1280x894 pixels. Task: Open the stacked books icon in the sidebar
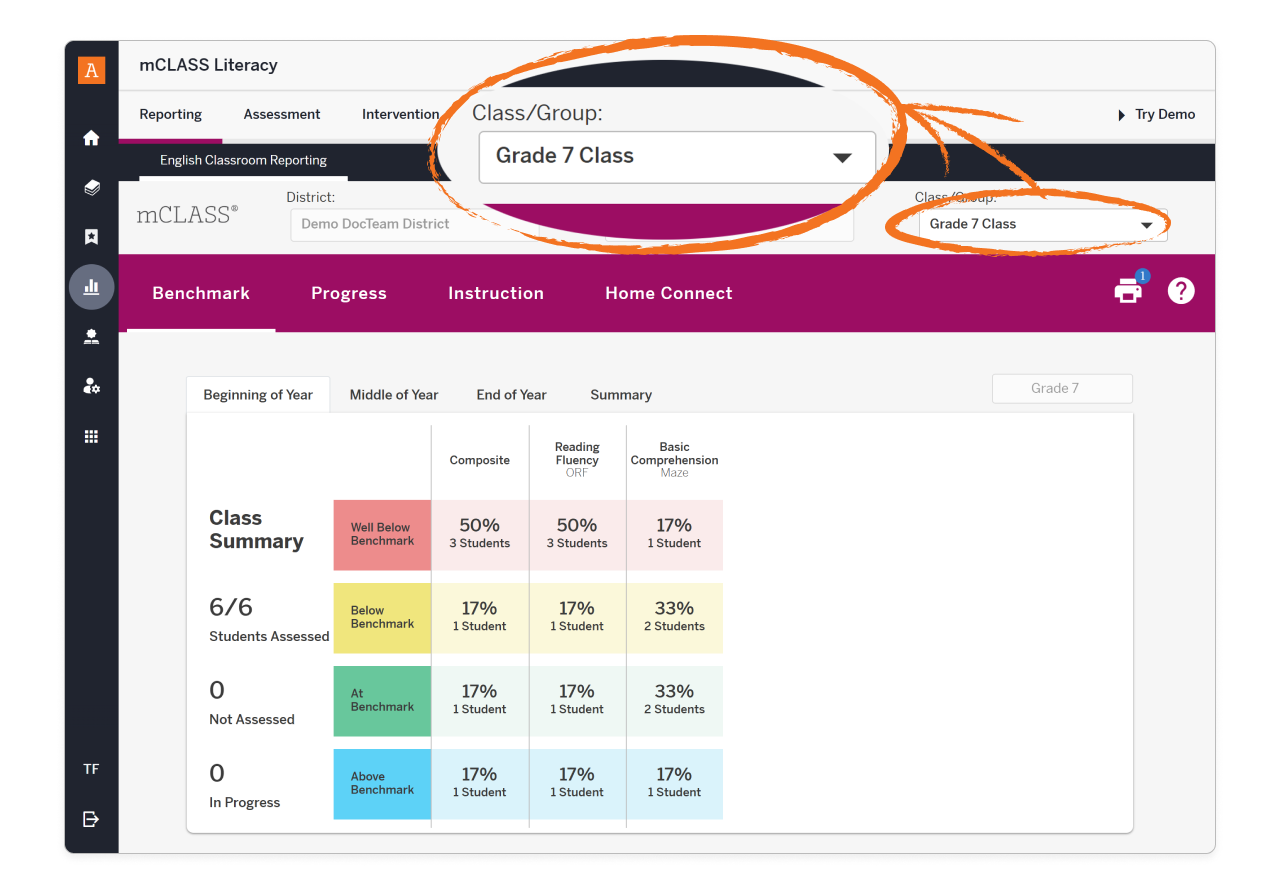click(91, 187)
